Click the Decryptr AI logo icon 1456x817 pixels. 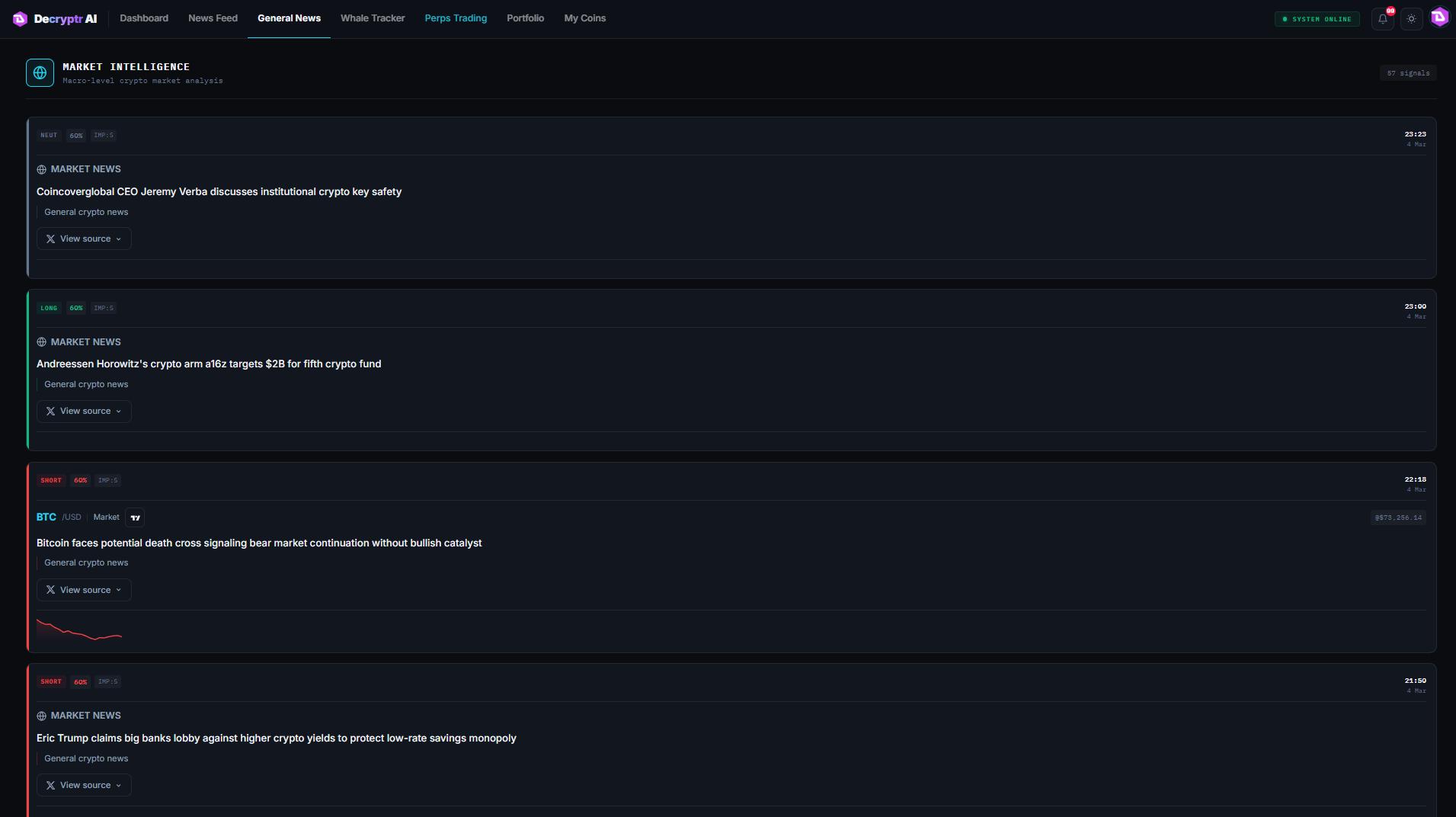tap(21, 19)
